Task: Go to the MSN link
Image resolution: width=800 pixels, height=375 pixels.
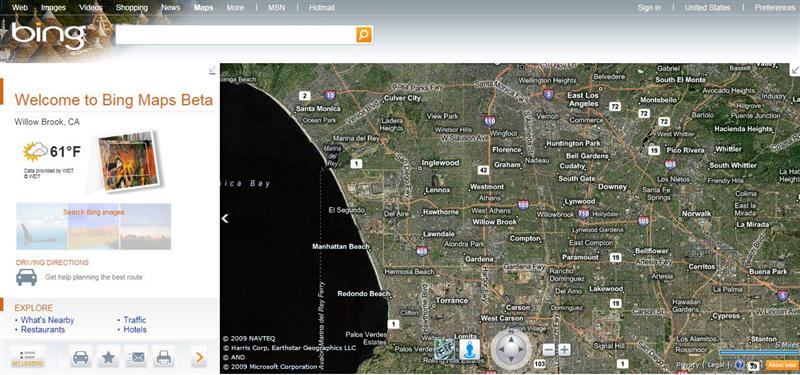Action: pyautogui.click(x=277, y=8)
